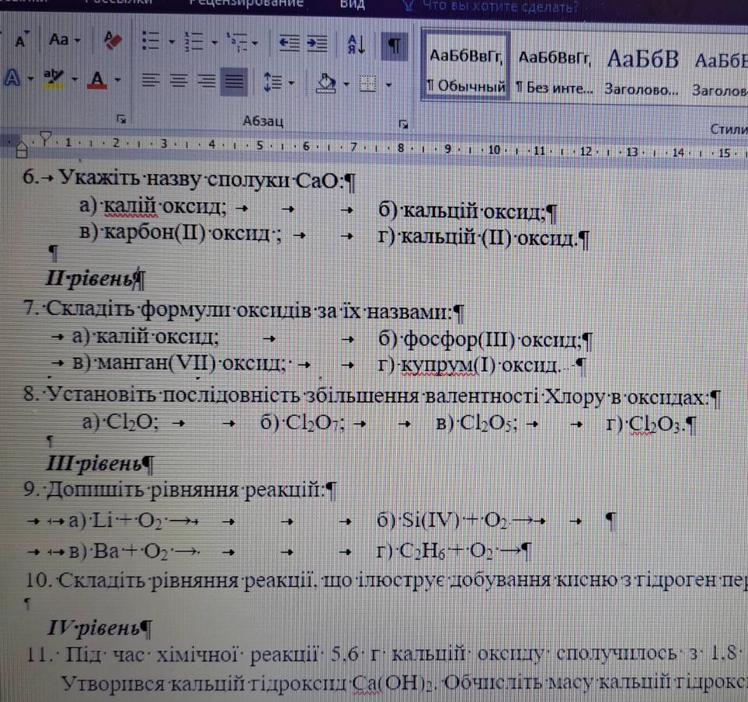Screen dimensions: 748x702
Task: Apply the red font color
Action: pos(97,80)
